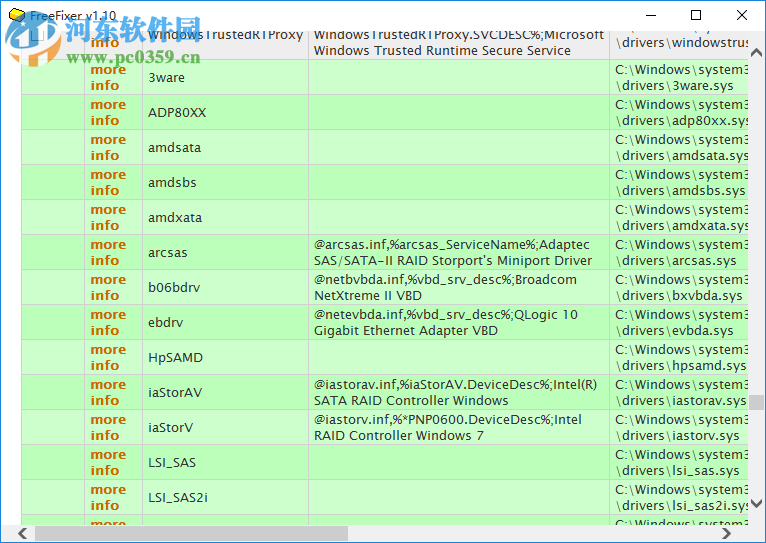Click the adp80xx.sys file path
Viewport: 766px width, 543px height.
[x=681, y=112]
